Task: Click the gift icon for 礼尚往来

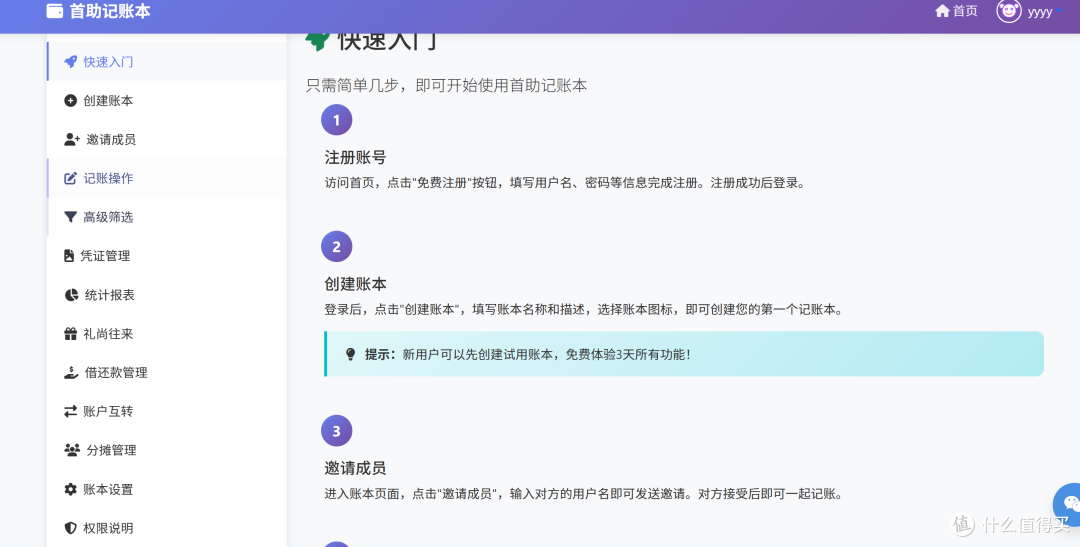Action: tap(70, 334)
